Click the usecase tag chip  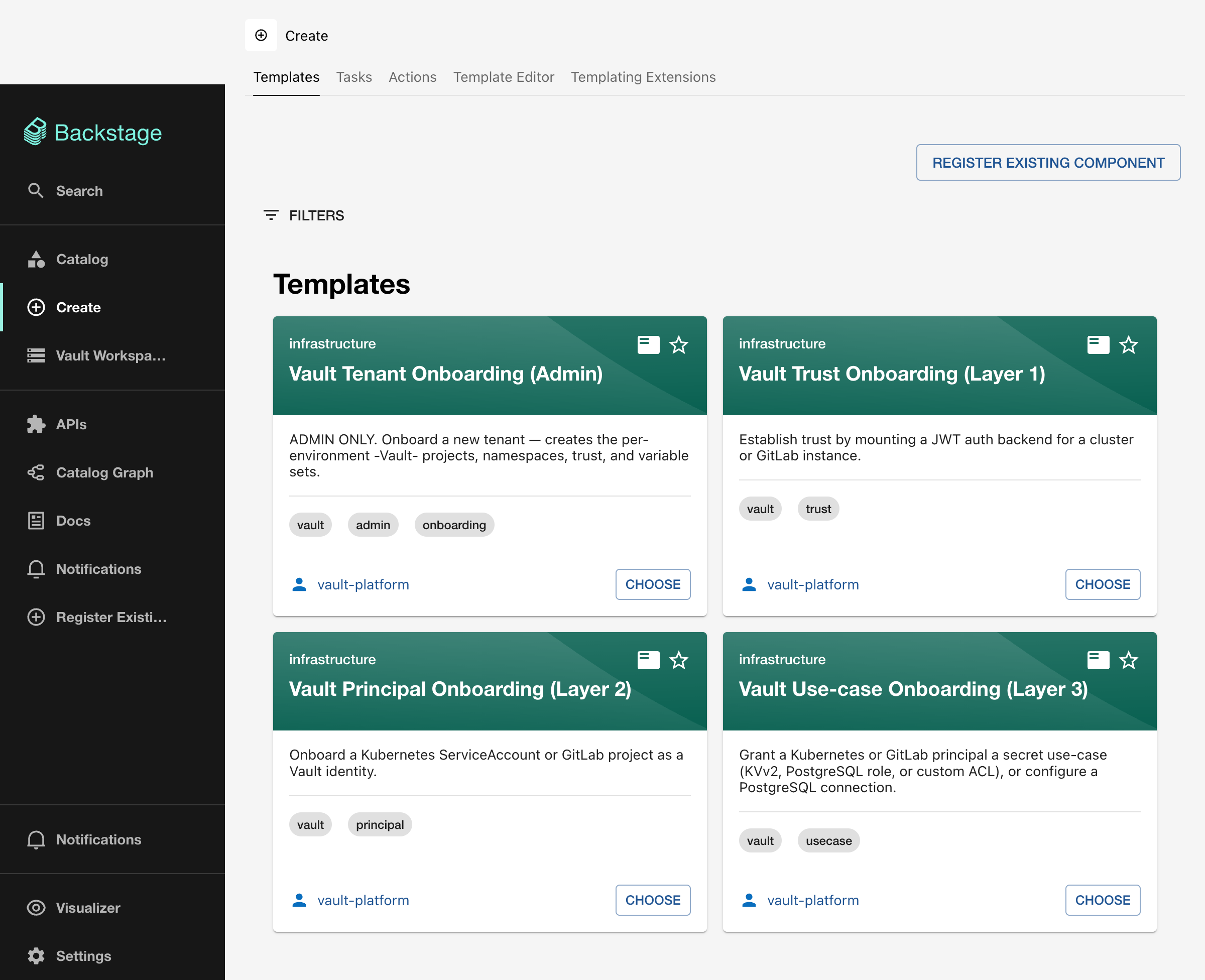click(828, 840)
